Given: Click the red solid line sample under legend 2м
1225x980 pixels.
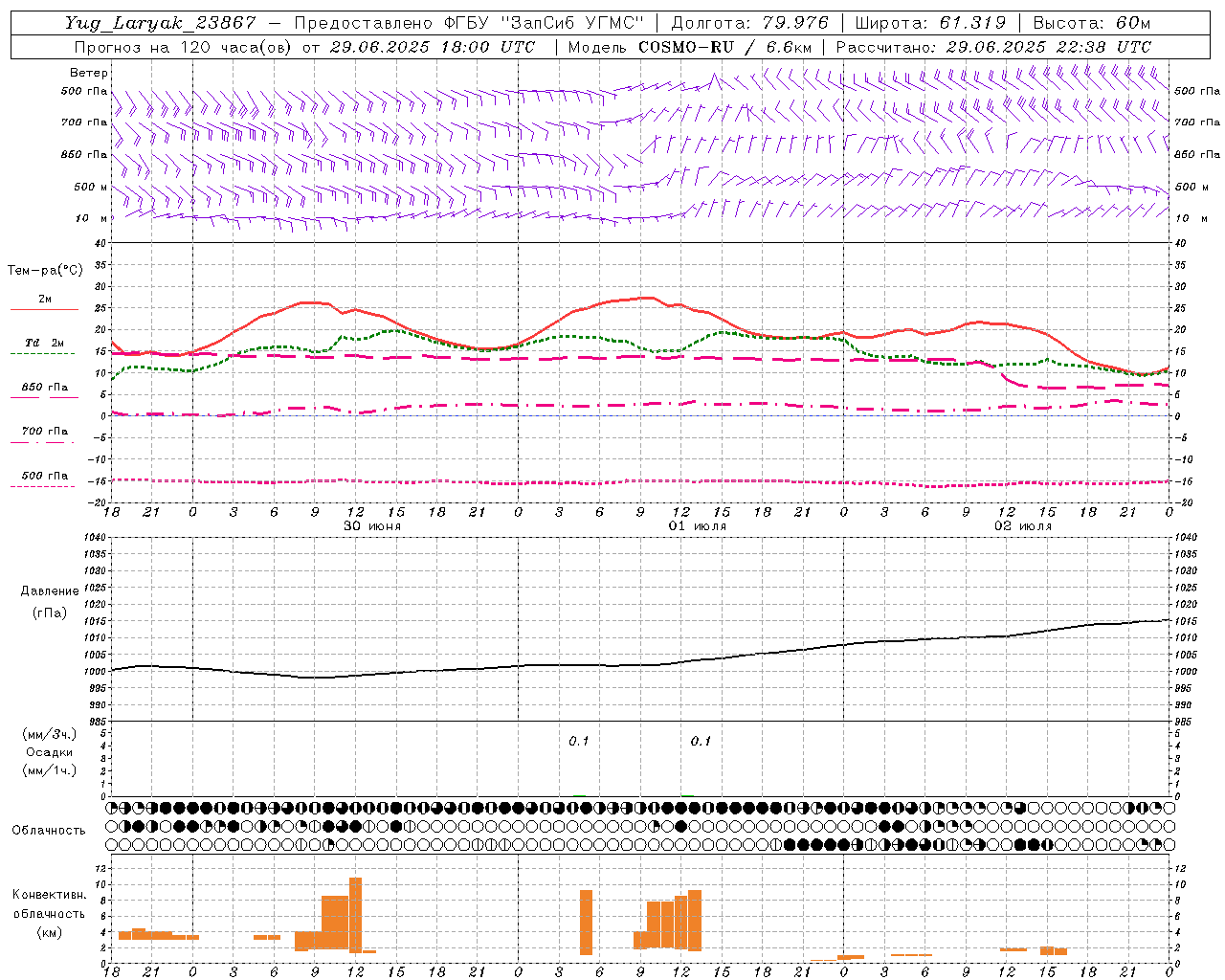Looking at the screenshot, I should tap(44, 310).
